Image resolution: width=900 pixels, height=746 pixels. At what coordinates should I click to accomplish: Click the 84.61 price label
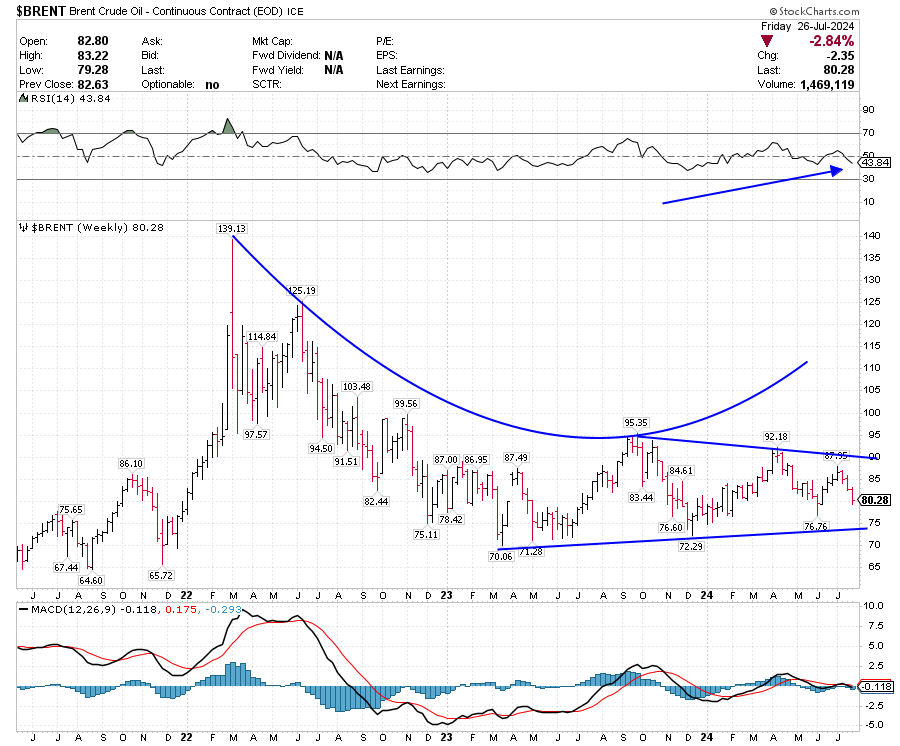(681, 471)
